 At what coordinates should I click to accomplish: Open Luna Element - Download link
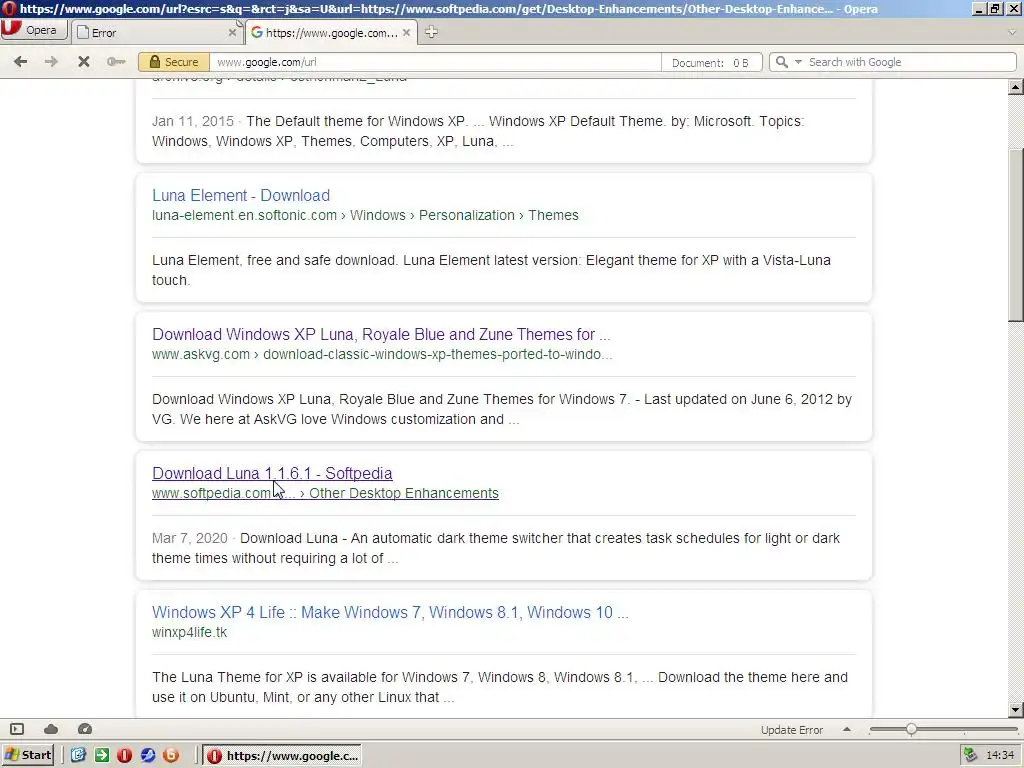[x=241, y=195]
